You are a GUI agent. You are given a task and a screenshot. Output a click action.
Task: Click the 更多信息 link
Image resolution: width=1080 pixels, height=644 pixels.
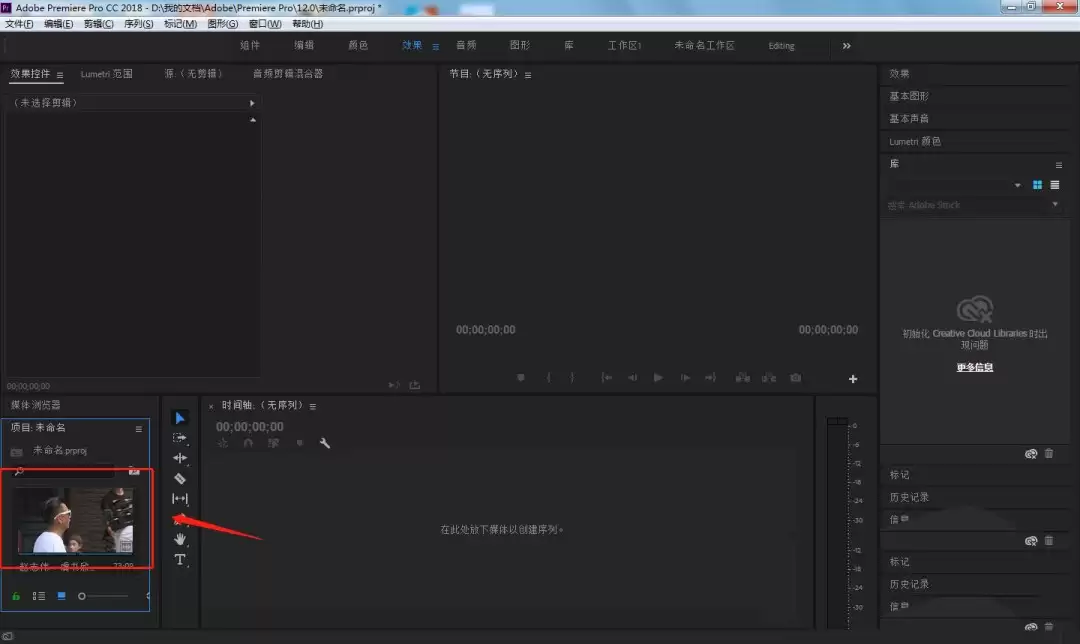(975, 367)
